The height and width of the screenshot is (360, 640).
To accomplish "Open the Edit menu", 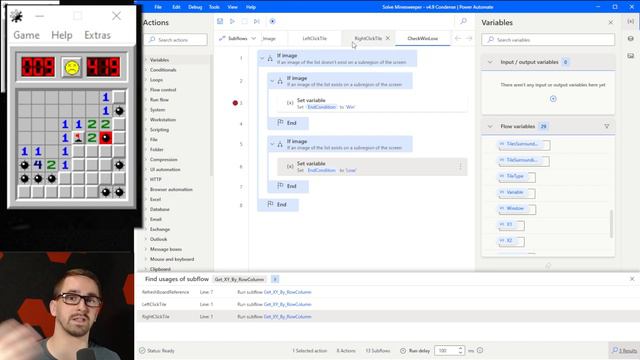I will coord(176,7).
